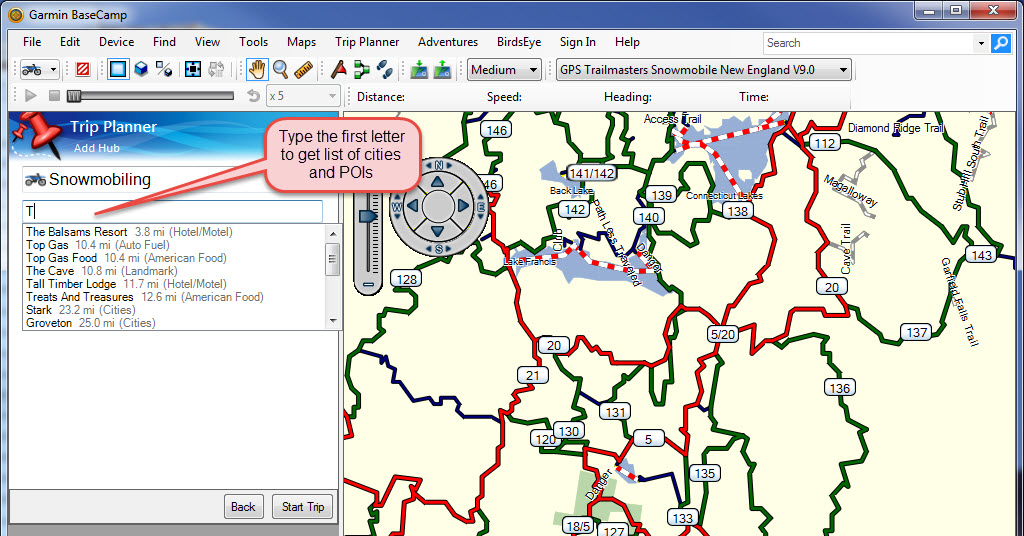This screenshot has height=536, width=1024.
Task: Click the map compass pan left arrow
Action: [413, 206]
